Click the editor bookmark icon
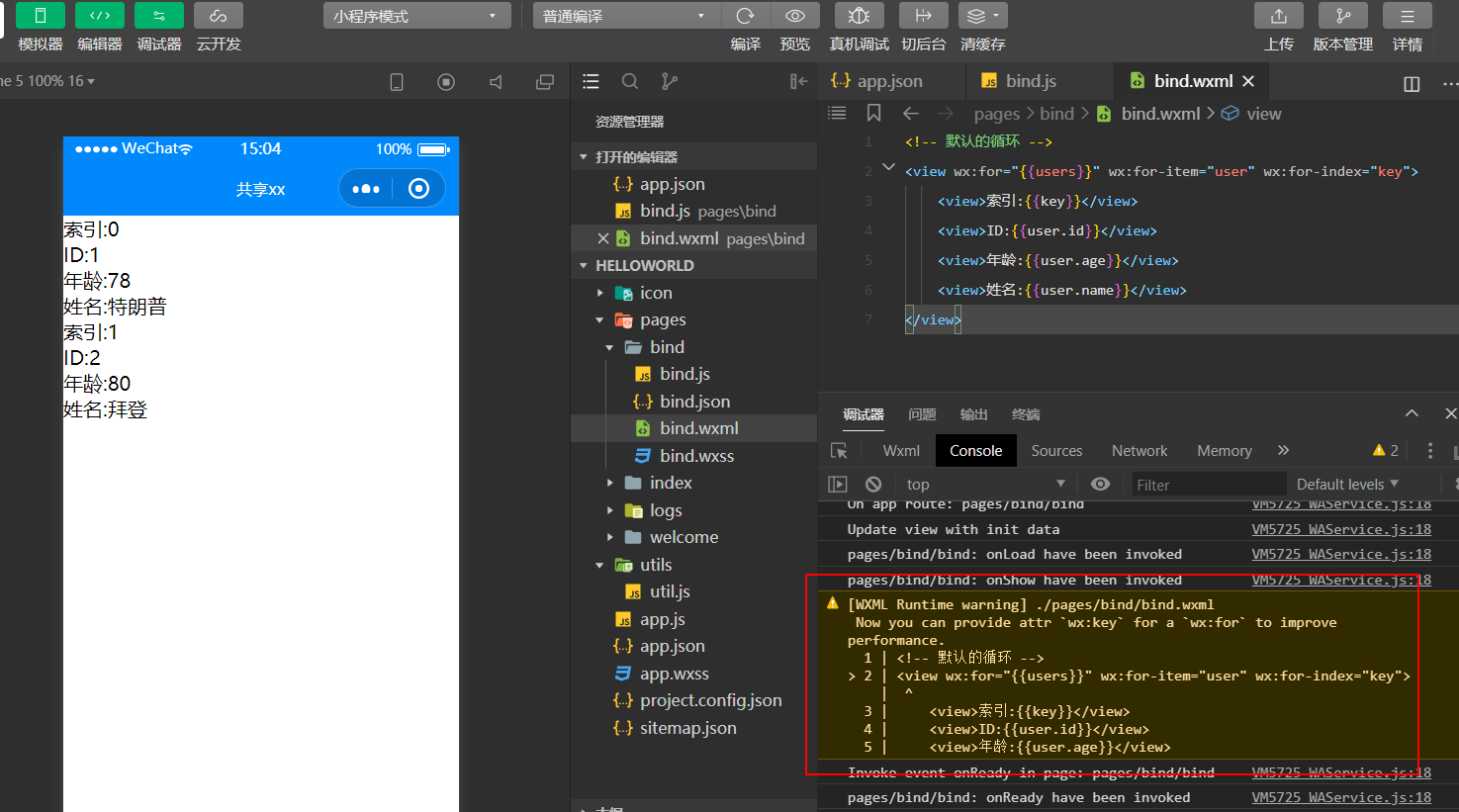 873,114
